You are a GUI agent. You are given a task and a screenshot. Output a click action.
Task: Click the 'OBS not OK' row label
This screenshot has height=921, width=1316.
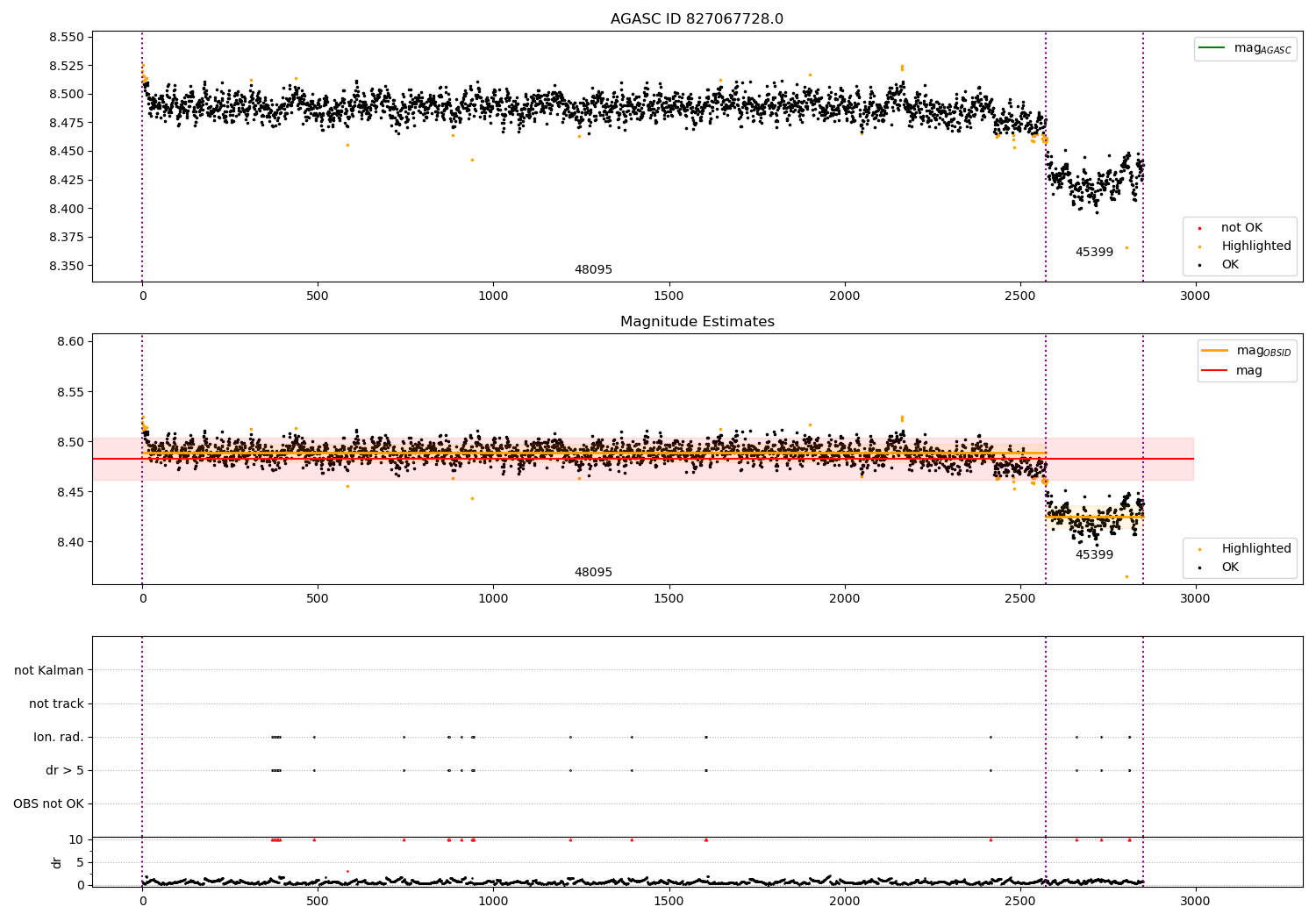click(x=49, y=804)
